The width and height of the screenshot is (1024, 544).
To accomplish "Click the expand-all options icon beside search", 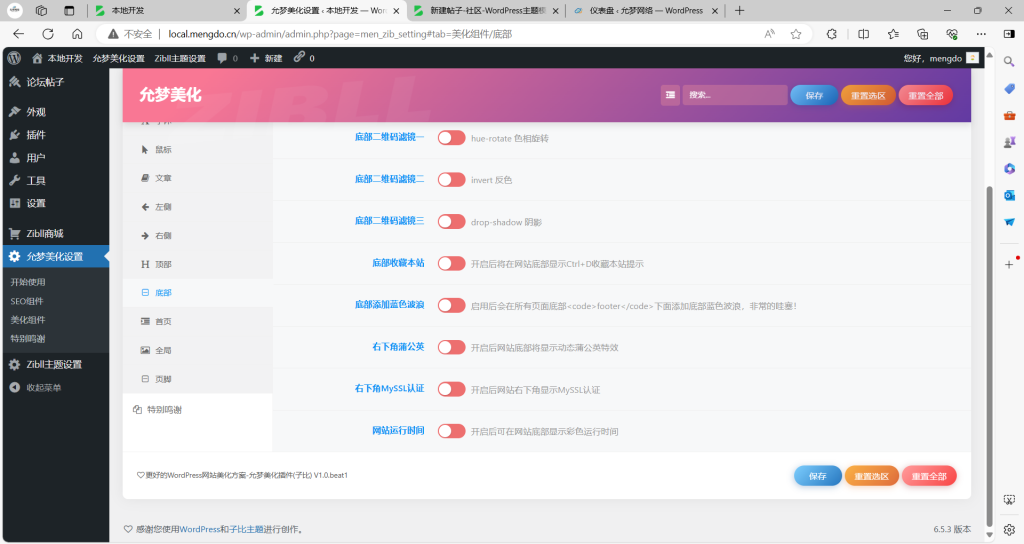I will pos(670,95).
